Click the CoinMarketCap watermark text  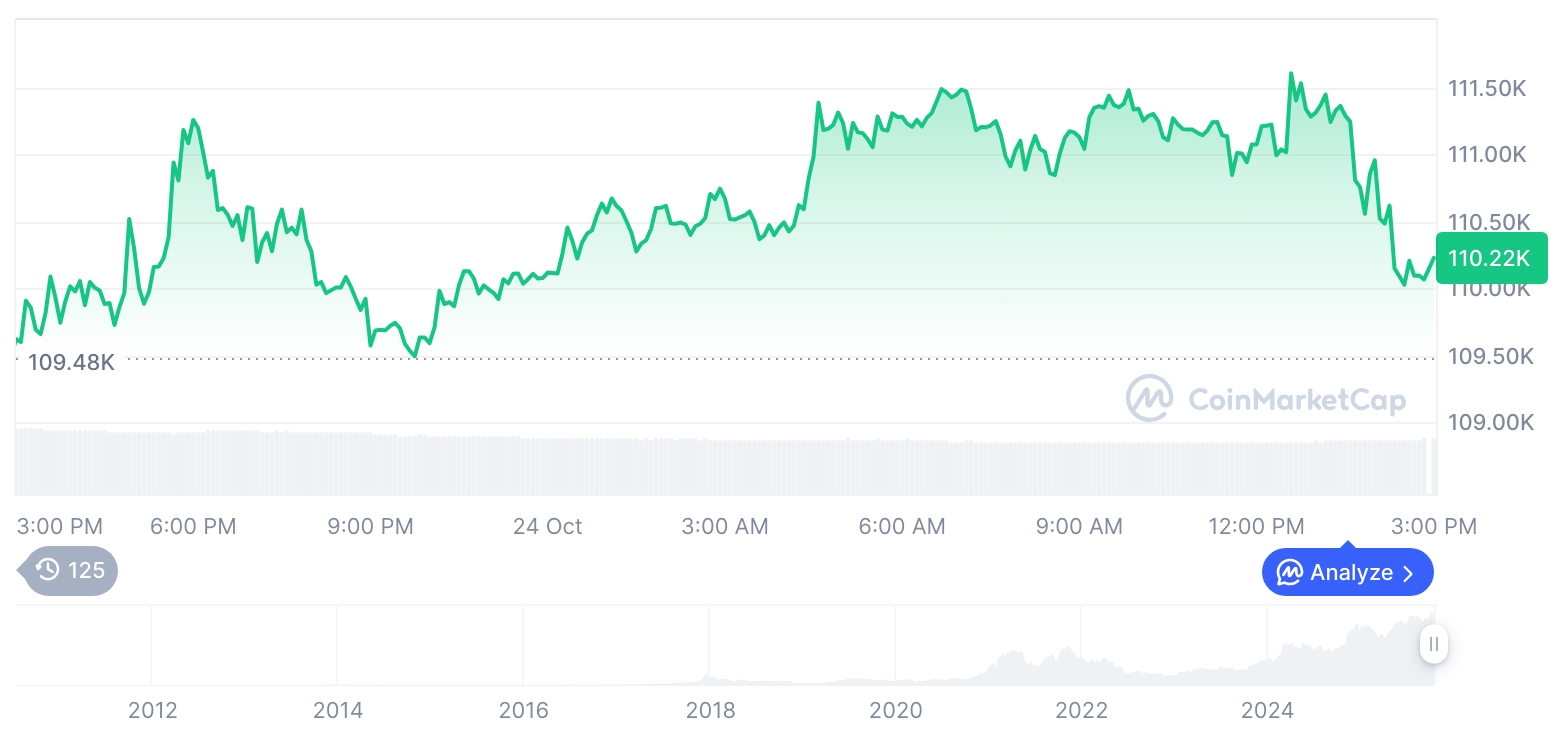[1296, 400]
